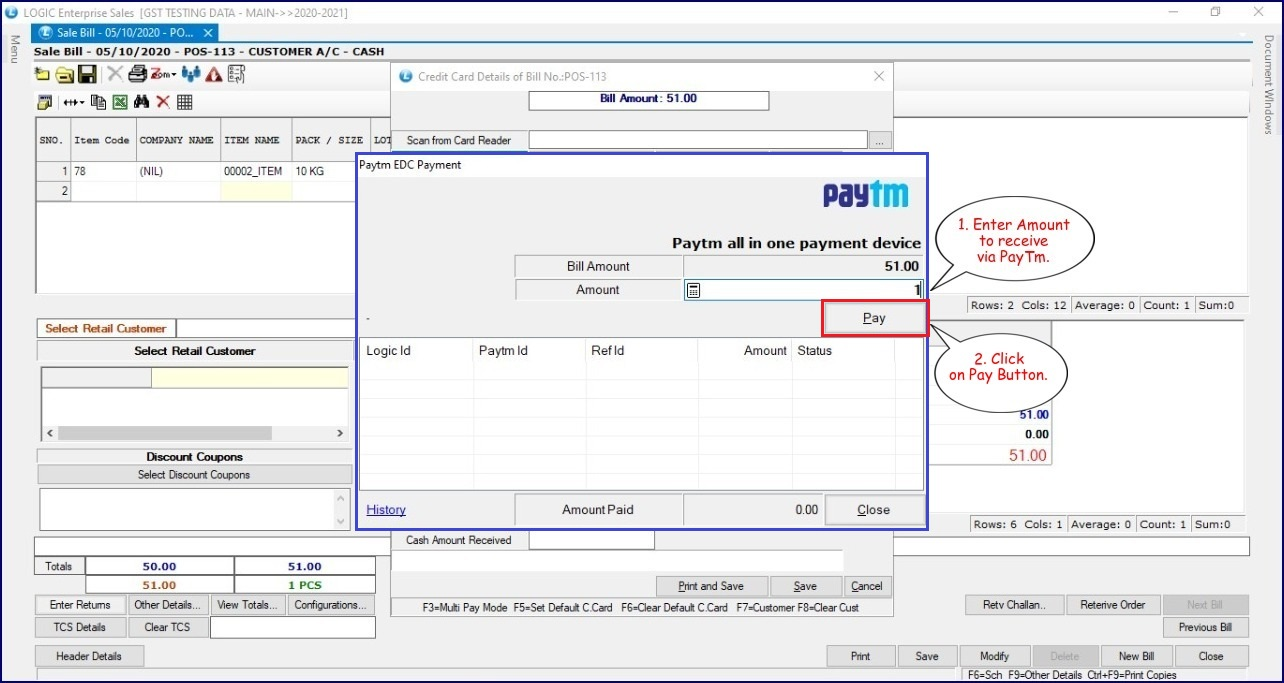The width and height of the screenshot is (1284, 683).
Task: Click the scroll down arrow in coupons box
Action: (x=341, y=521)
